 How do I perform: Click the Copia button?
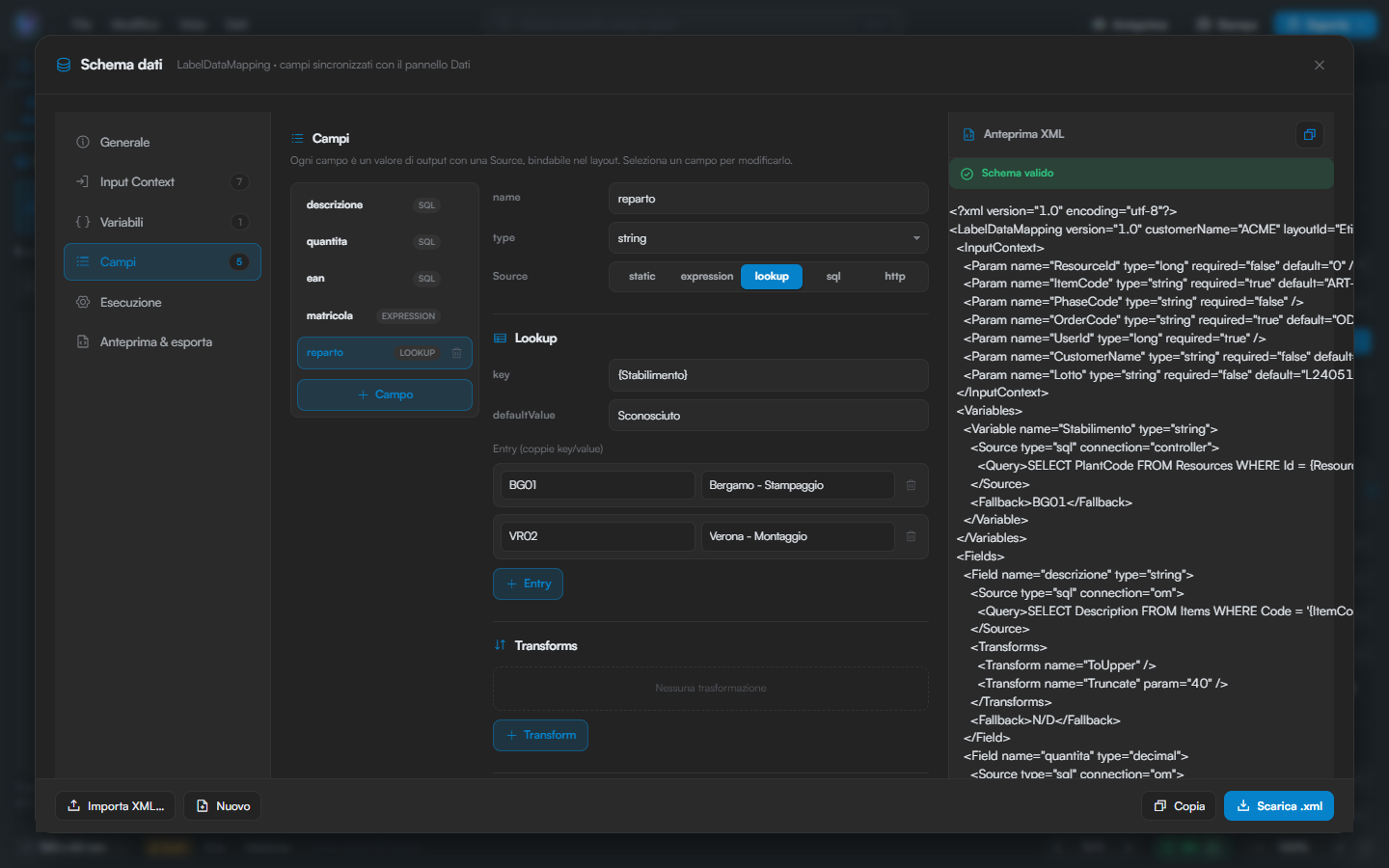1179,806
